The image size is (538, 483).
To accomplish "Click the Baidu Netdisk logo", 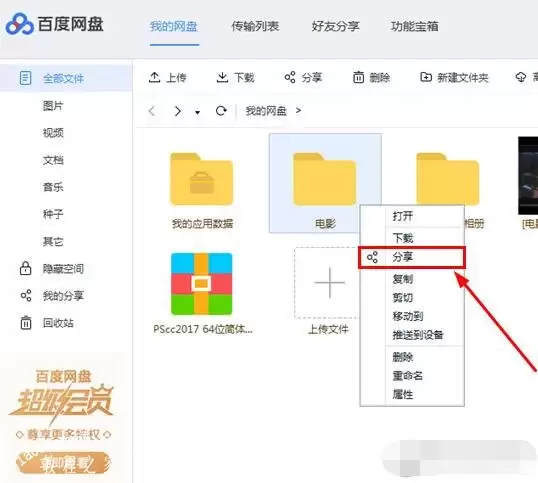I will [55, 24].
